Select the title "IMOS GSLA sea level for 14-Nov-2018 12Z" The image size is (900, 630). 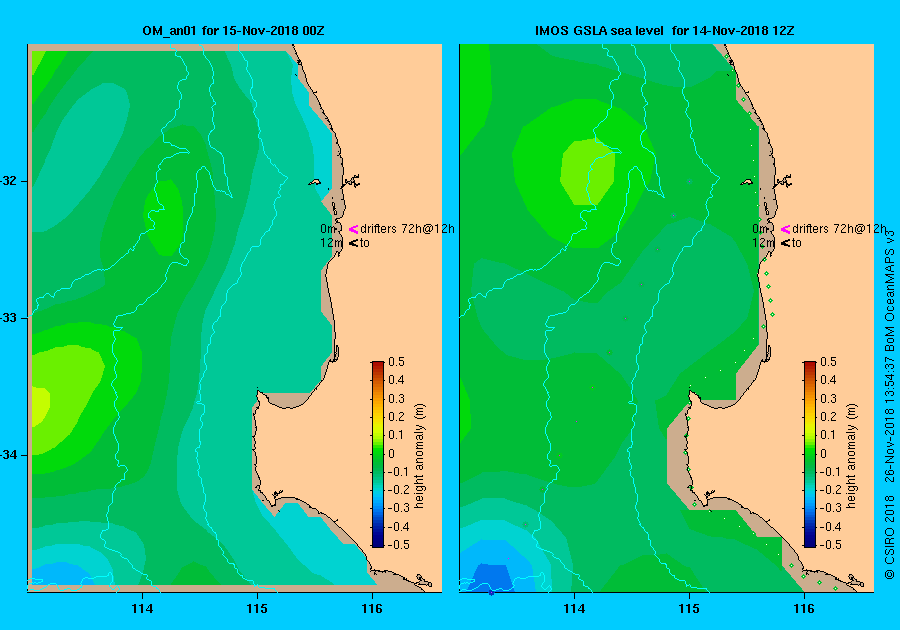tap(665, 31)
